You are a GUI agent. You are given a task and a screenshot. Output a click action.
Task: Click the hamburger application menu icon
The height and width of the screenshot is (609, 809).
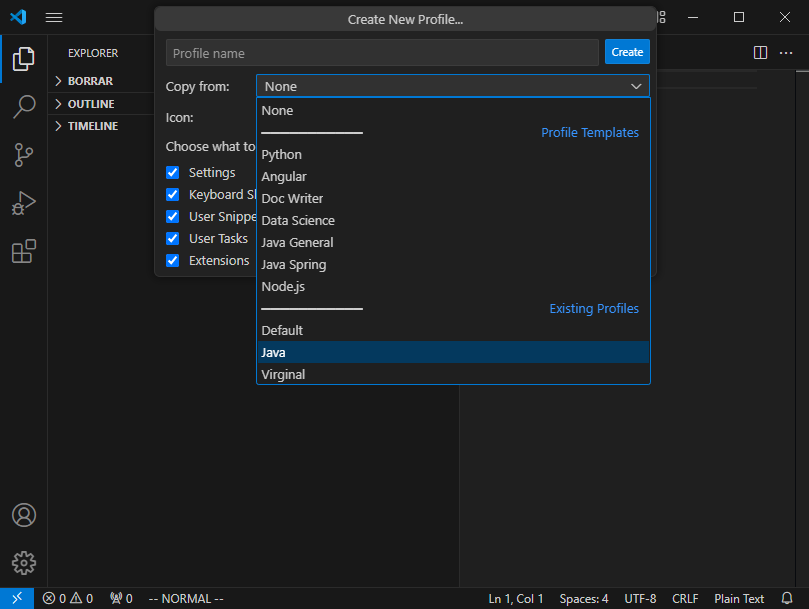point(54,18)
